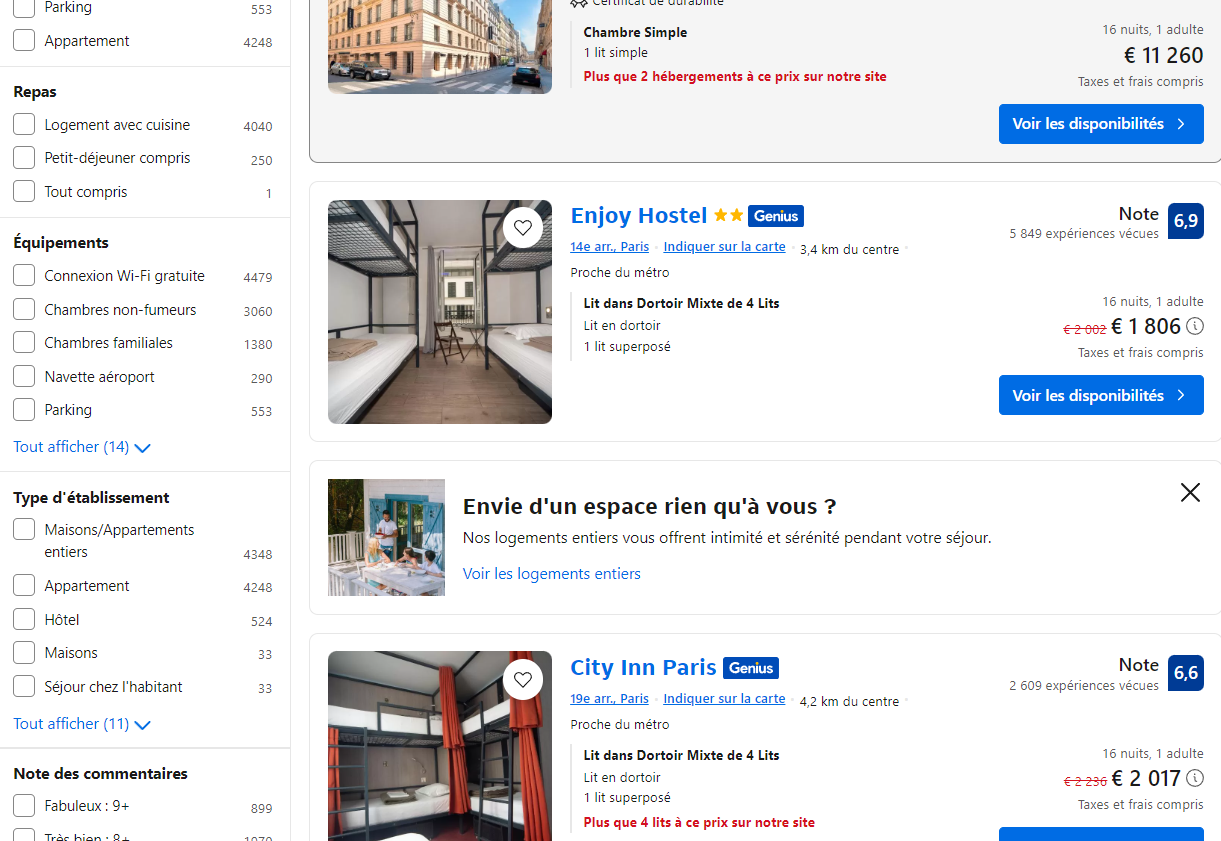Image resolution: width=1221 pixels, height=841 pixels.
Task: Tick Maisons/Appartements entiers checkbox
Action: pyautogui.click(x=24, y=530)
